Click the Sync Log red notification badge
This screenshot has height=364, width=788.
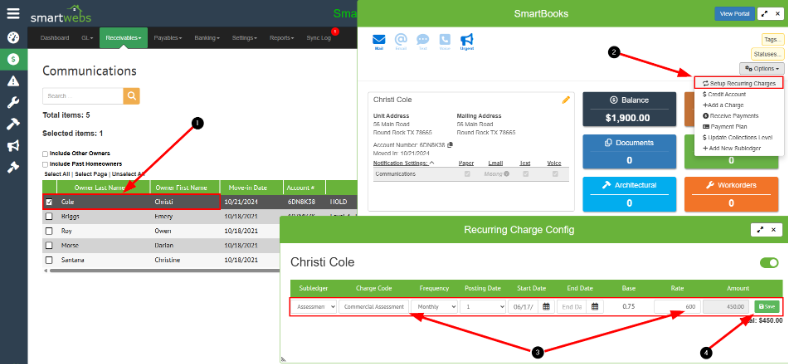click(335, 32)
